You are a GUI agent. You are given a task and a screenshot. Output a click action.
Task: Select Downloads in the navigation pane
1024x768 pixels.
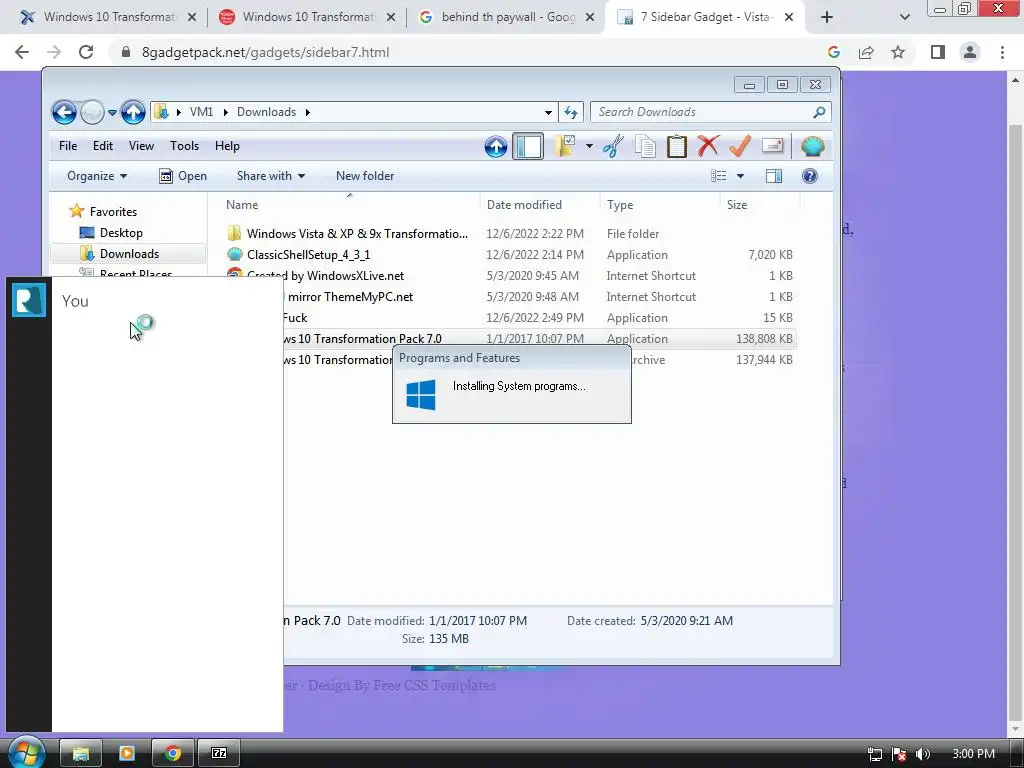(x=129, y=253)
